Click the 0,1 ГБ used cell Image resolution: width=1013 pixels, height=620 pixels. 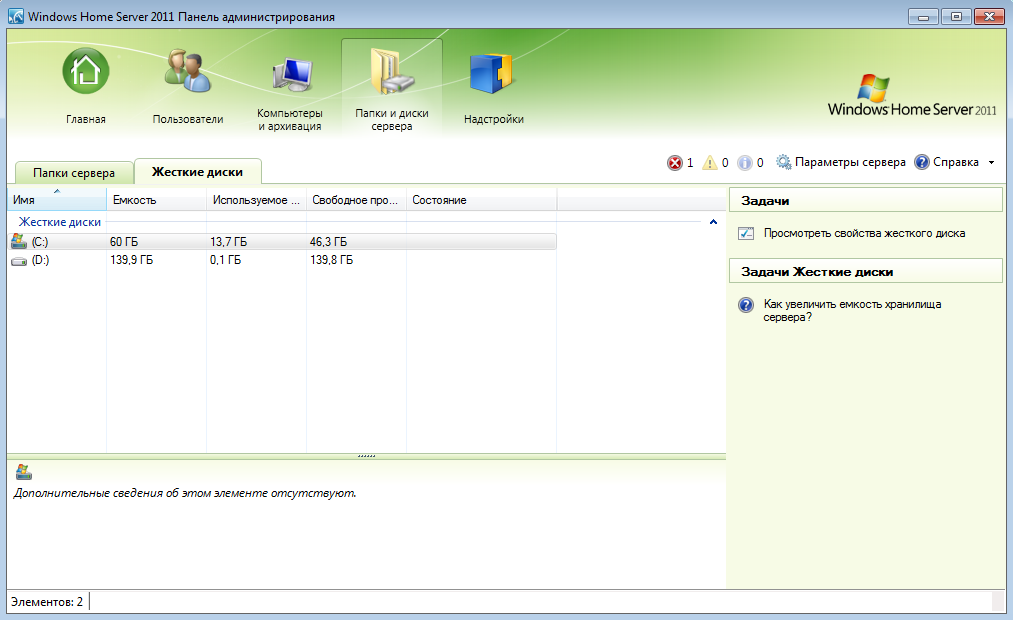225,260
